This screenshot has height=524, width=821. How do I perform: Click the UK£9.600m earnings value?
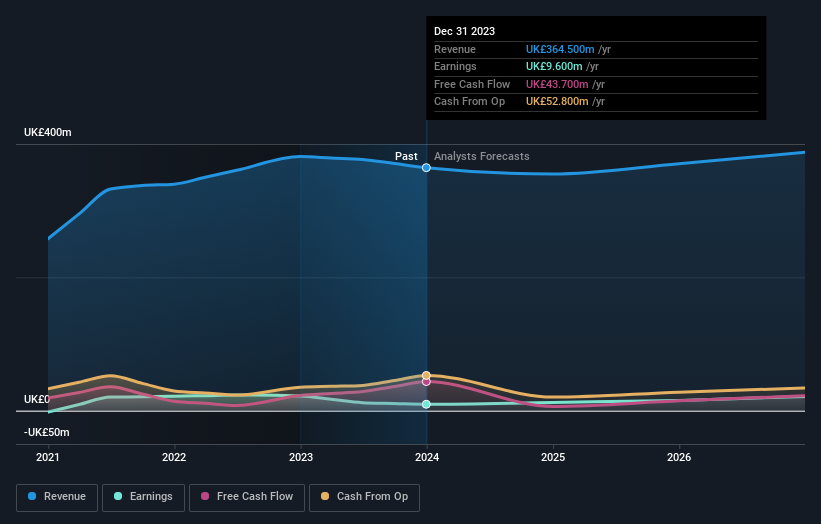(554, 66)
